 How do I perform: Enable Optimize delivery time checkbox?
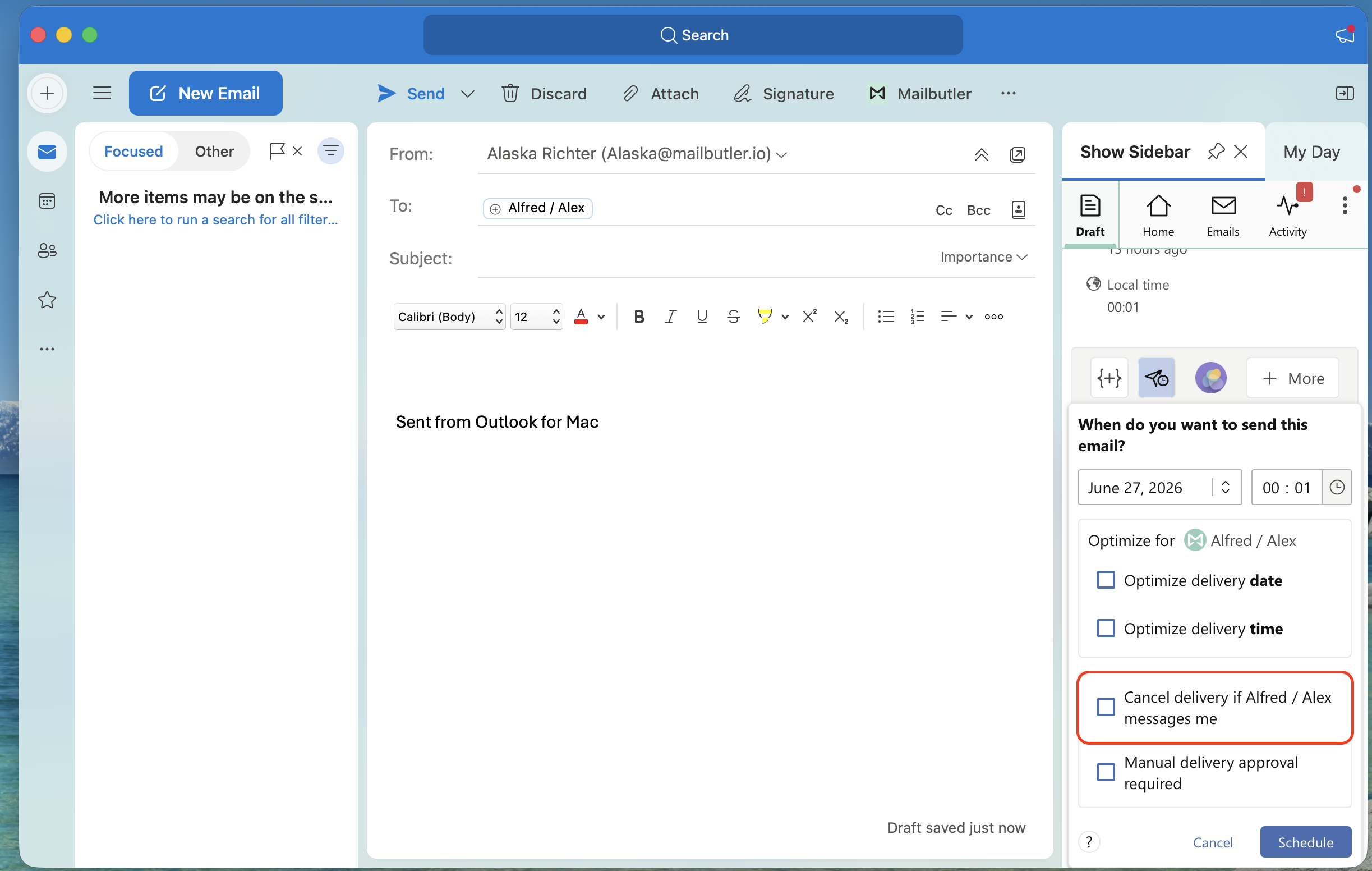pyautogui.click(x=1106, y=629)
